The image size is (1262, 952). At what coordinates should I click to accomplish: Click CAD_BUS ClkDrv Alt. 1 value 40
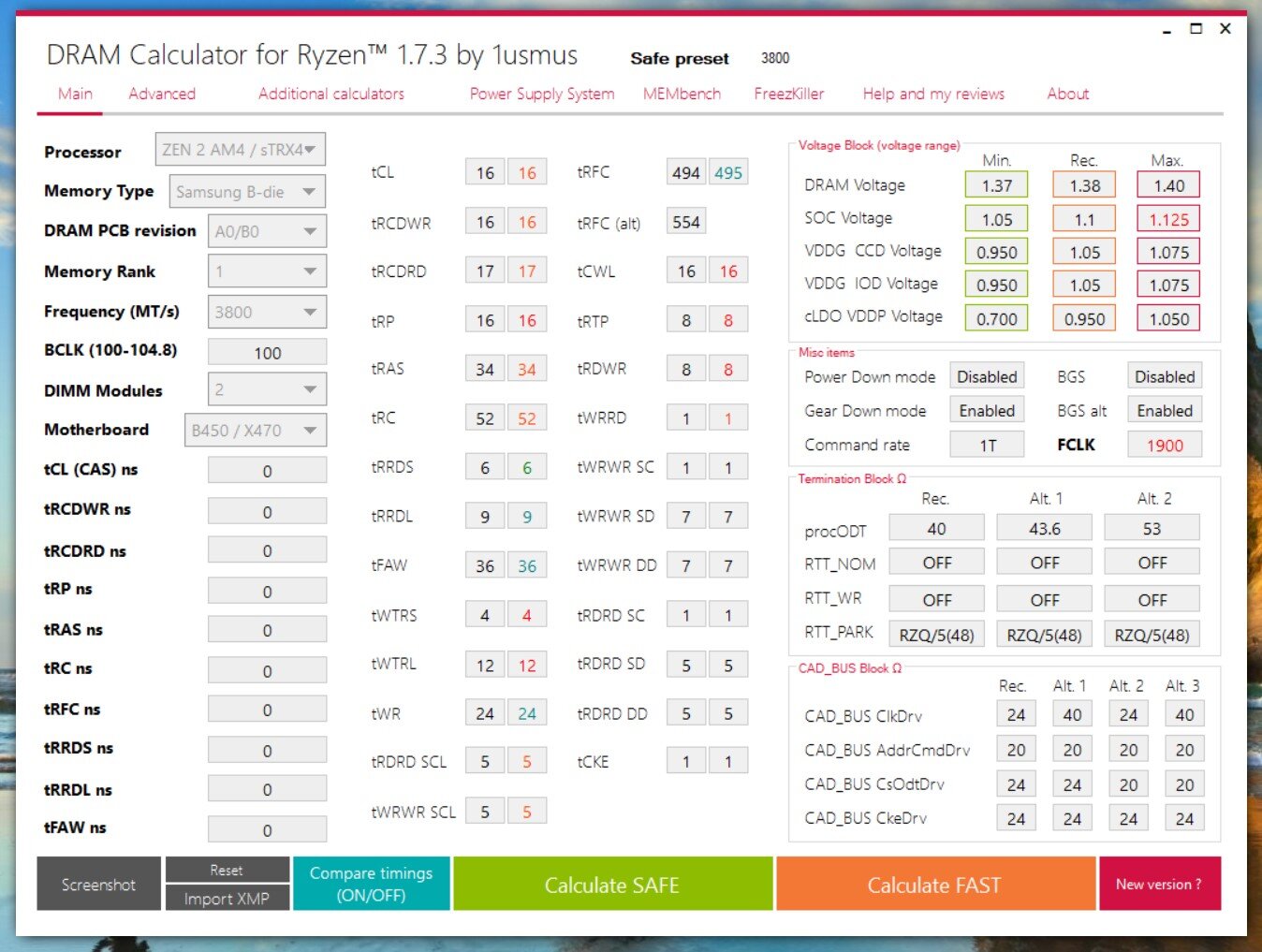pyautogui.click(x=1073, y=714)
